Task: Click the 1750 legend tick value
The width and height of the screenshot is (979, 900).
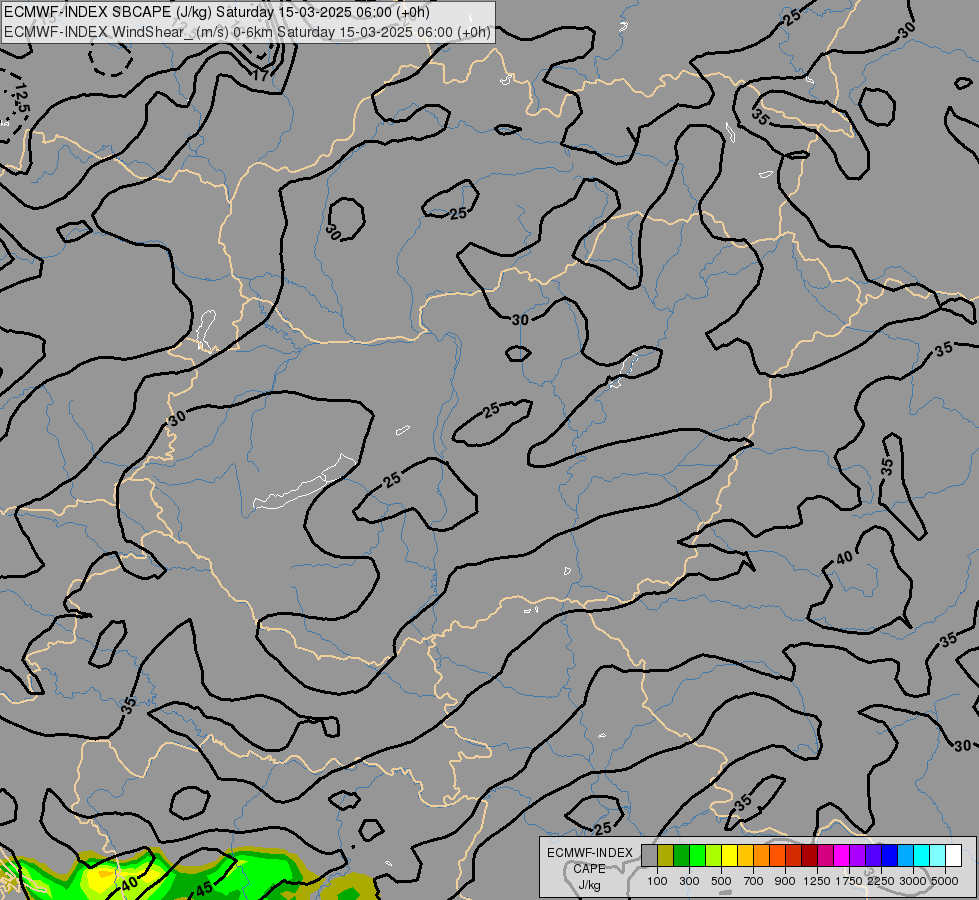Action: (849, 881)
